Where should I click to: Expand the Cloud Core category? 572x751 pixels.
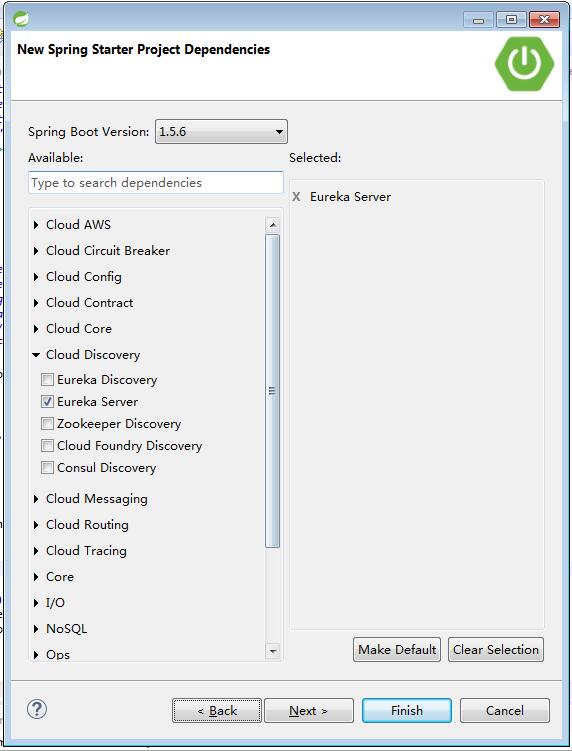36,329
